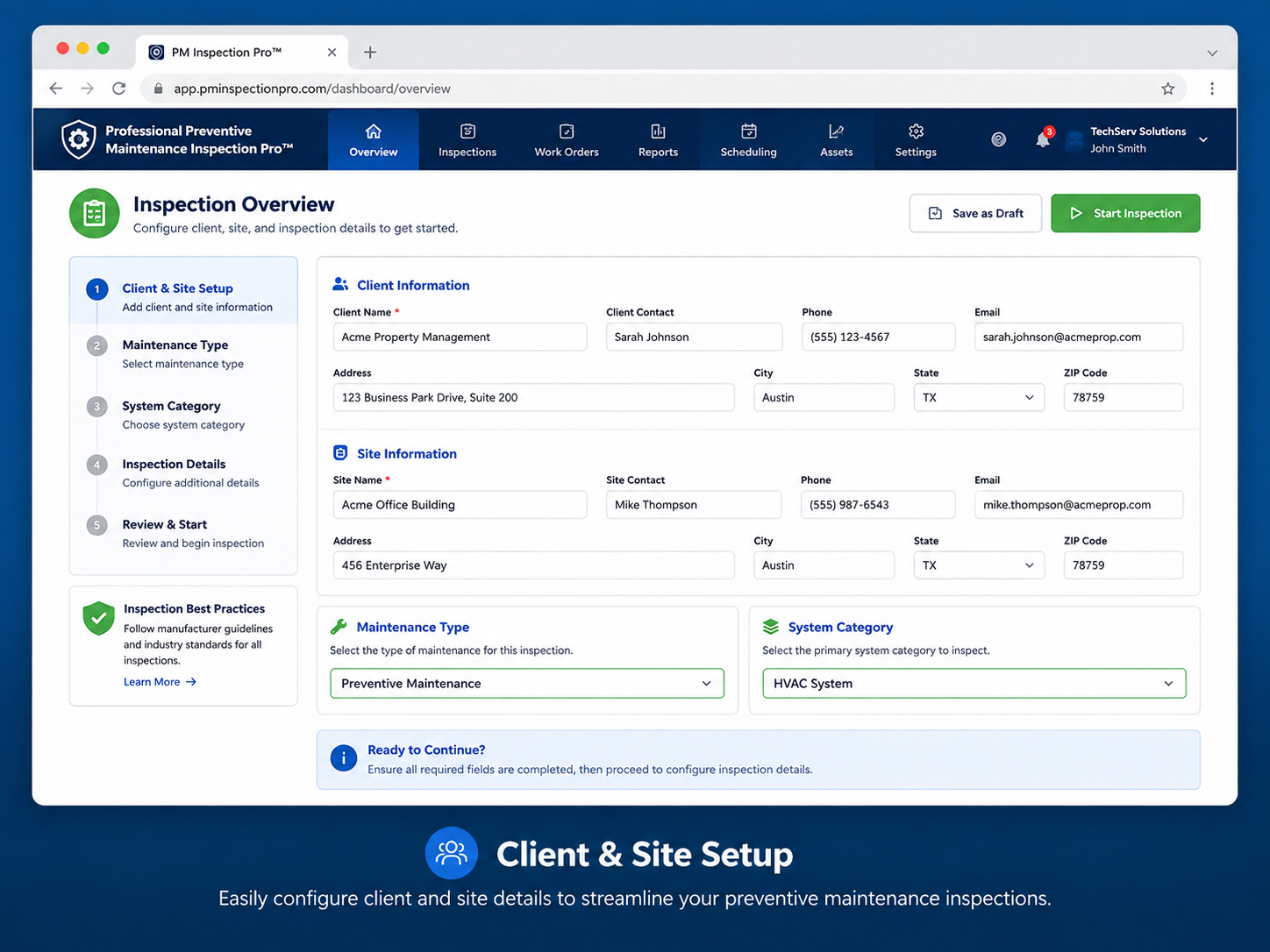Click the email field mike.thompson@acmeprop.com
Screen dimensions: 1270x952
(x=1079, y=505)
